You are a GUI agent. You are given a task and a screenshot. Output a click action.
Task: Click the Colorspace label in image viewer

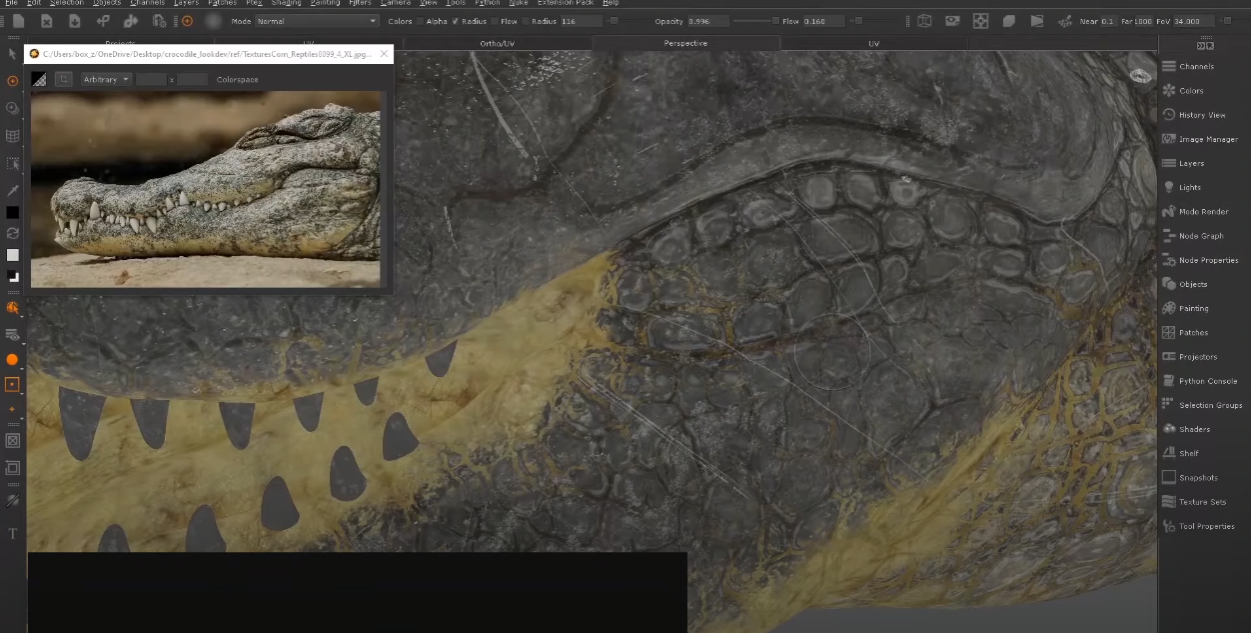(x=237, y=79)
